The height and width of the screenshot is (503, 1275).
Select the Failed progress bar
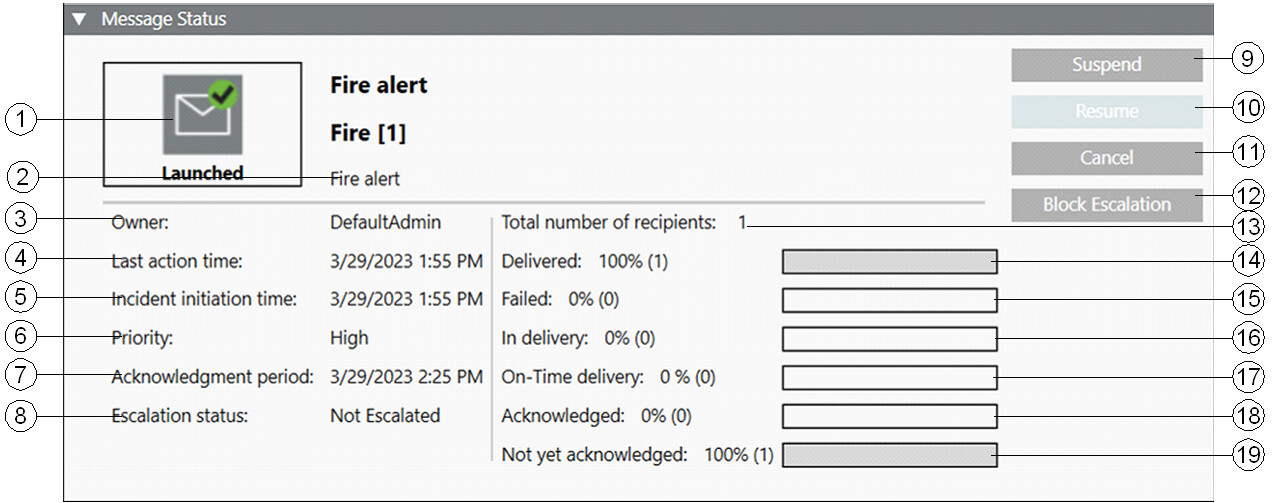(889, 300)
